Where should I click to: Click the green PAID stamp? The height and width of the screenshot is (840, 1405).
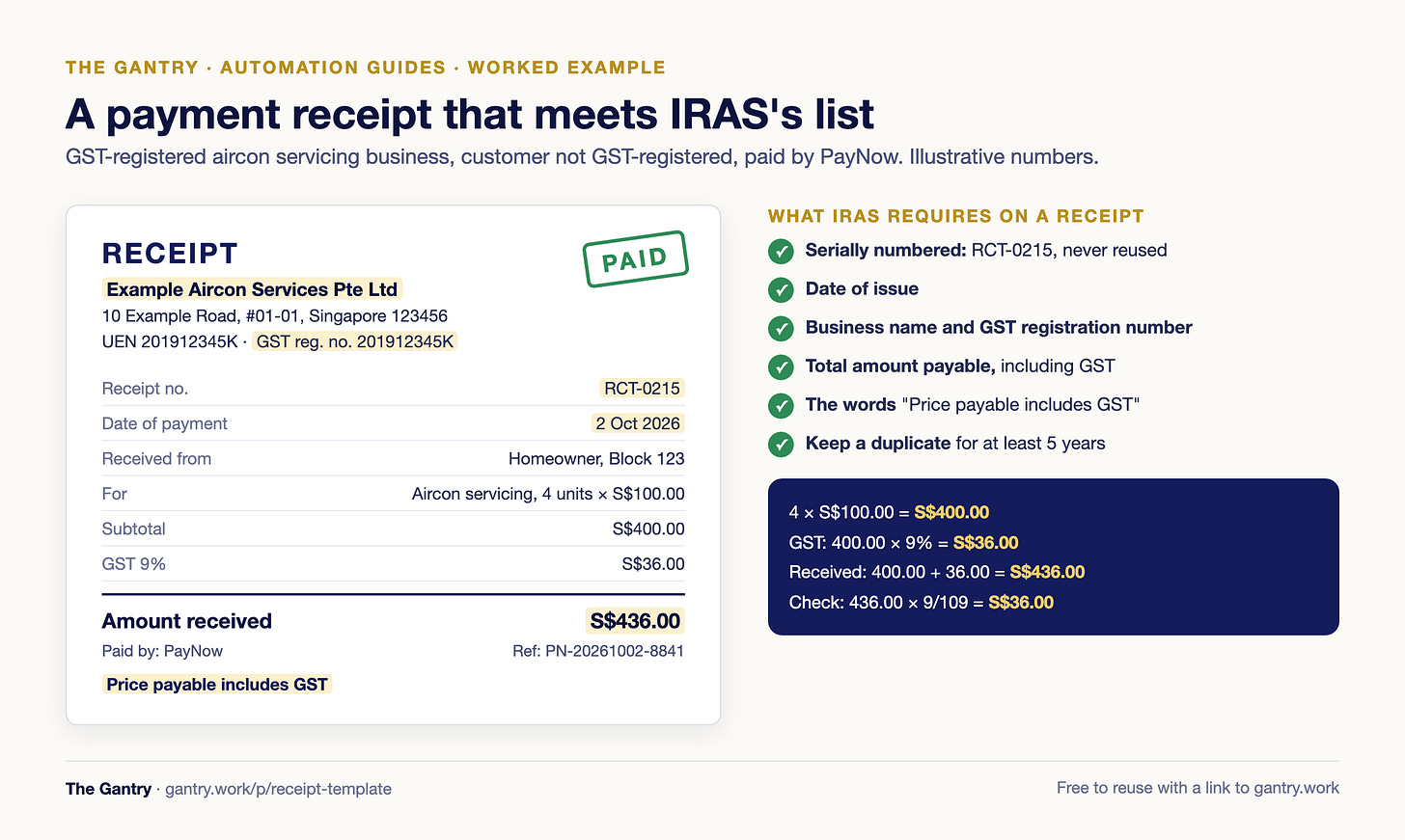[x=635, y=258]
